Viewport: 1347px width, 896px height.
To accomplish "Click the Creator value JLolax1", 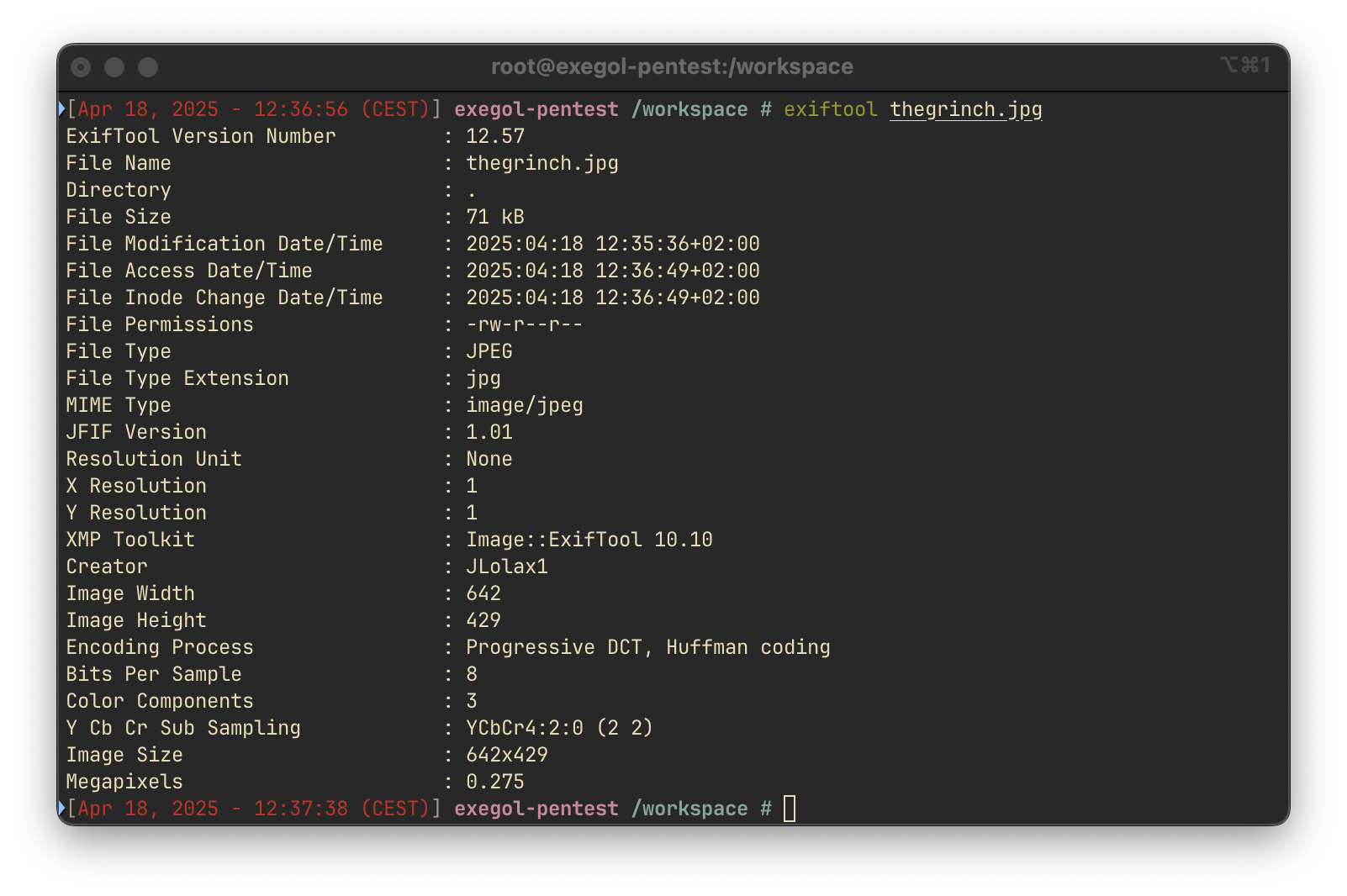I will pos(507,567).
